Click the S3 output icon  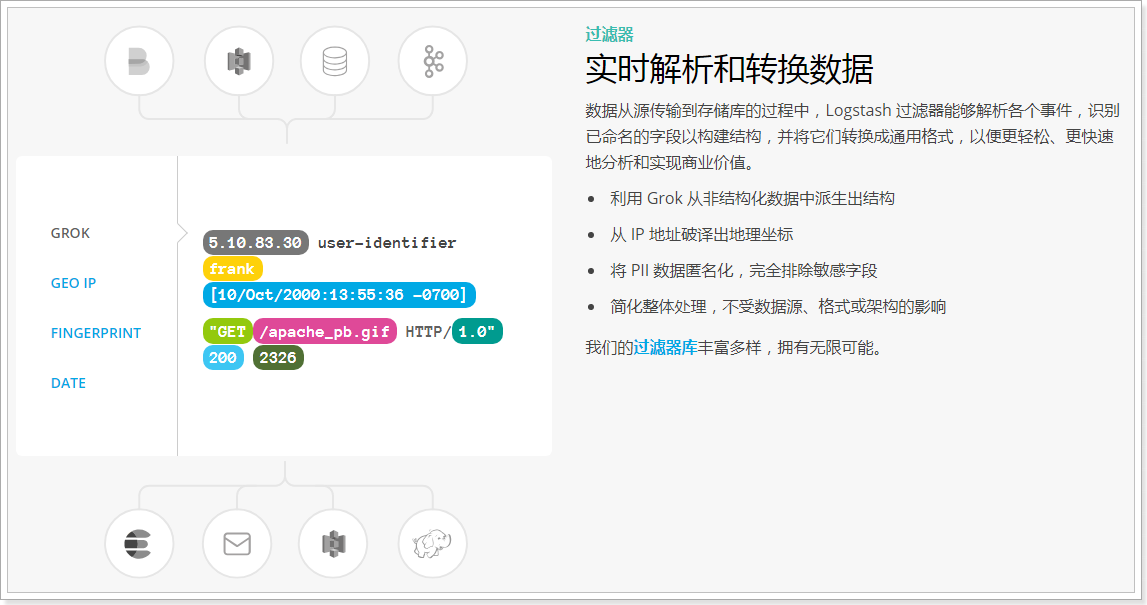pyautogui.click(x=332, y=544)
